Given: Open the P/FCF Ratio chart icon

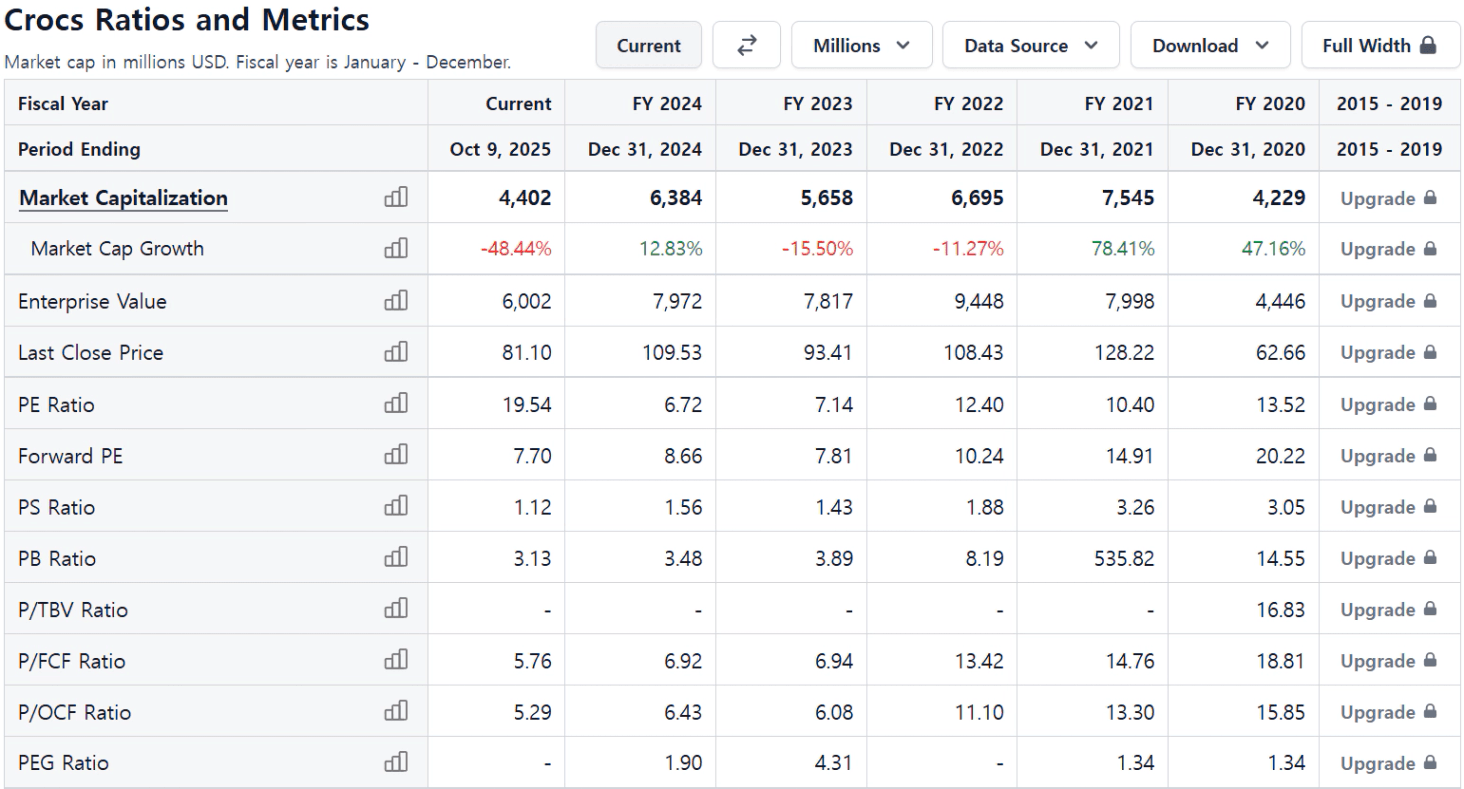Looking at the screenshot, I should click(x=397, y=661).
